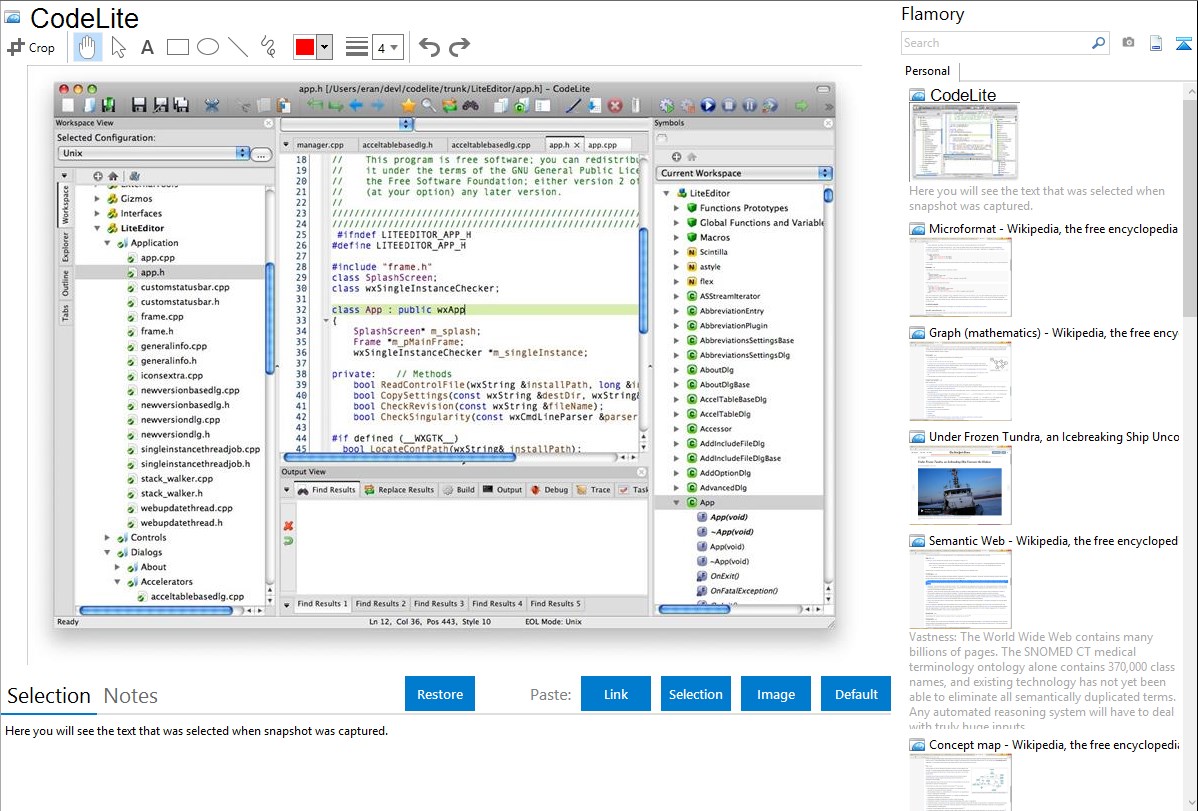The image size is (1198, 811).
Task: Click the yellow star bookmark icon in CodeLite toolbar
Action: (408, 105)
